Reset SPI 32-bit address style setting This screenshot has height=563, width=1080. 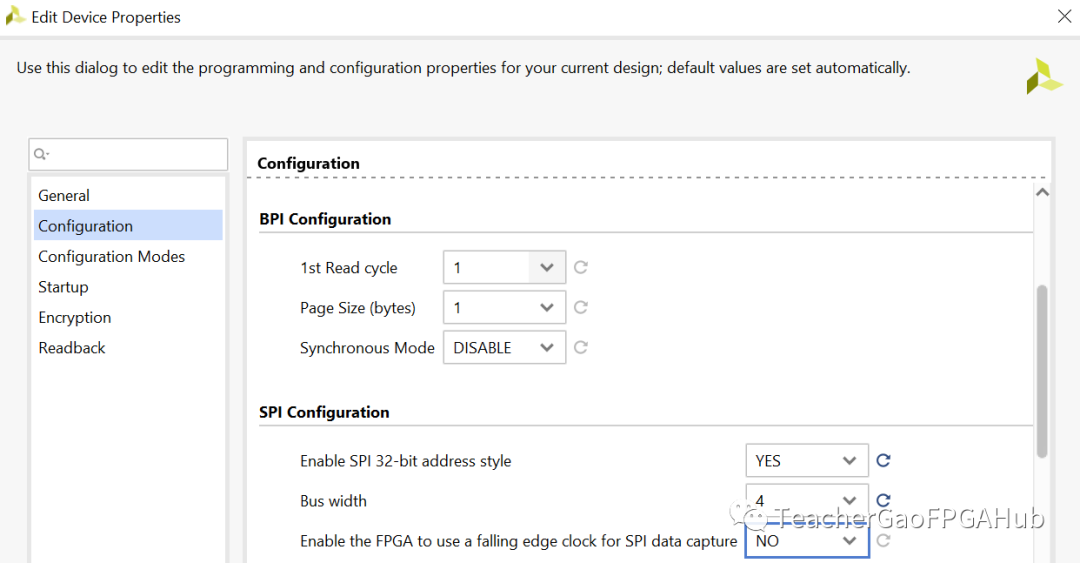(883, 461)
